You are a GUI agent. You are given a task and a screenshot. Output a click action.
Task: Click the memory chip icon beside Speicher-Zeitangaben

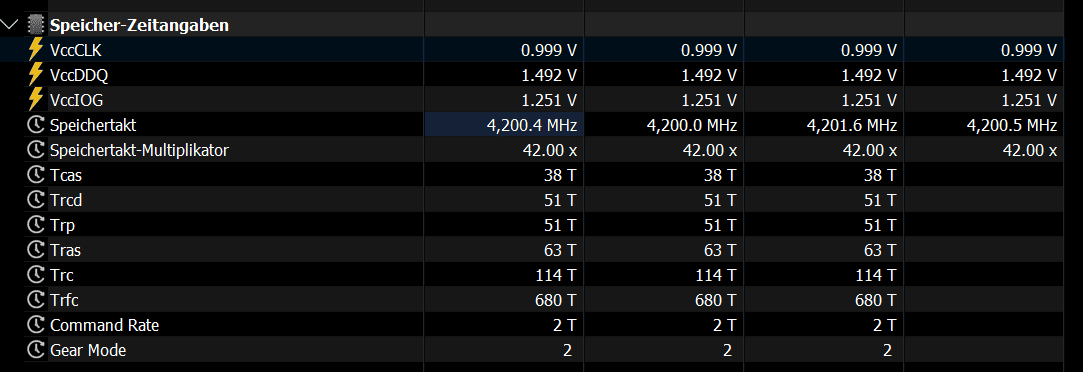[x=35, y=26]
